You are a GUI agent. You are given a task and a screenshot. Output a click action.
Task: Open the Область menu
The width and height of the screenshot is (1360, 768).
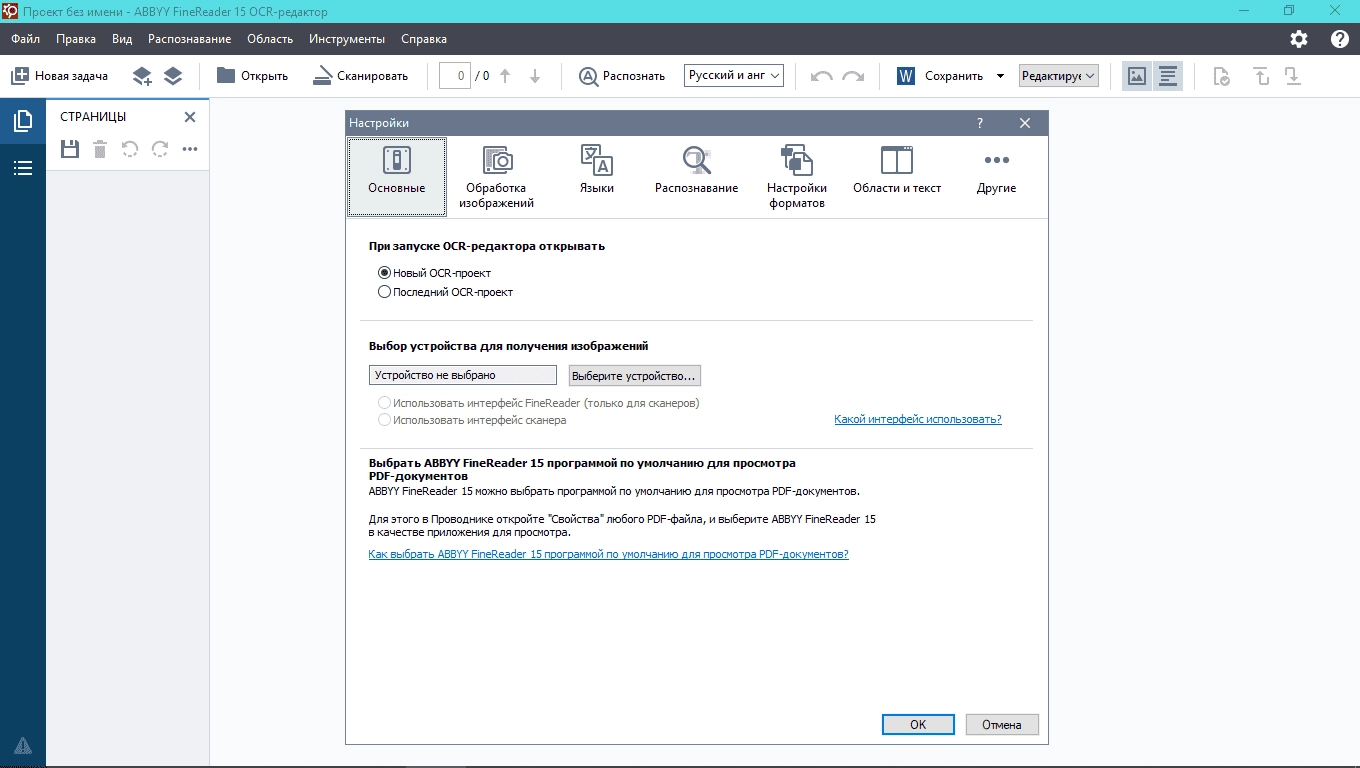coord(270,39)
